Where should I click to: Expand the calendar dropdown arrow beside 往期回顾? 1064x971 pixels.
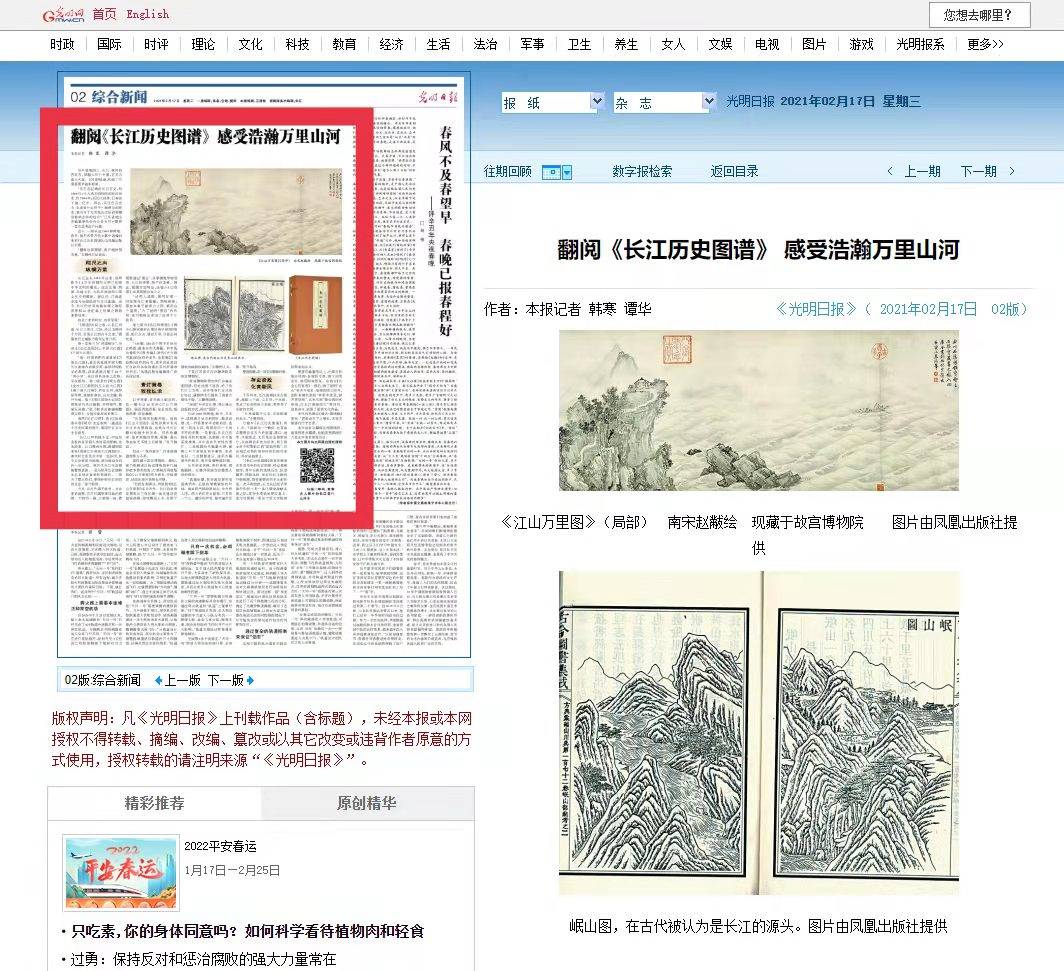567,172
